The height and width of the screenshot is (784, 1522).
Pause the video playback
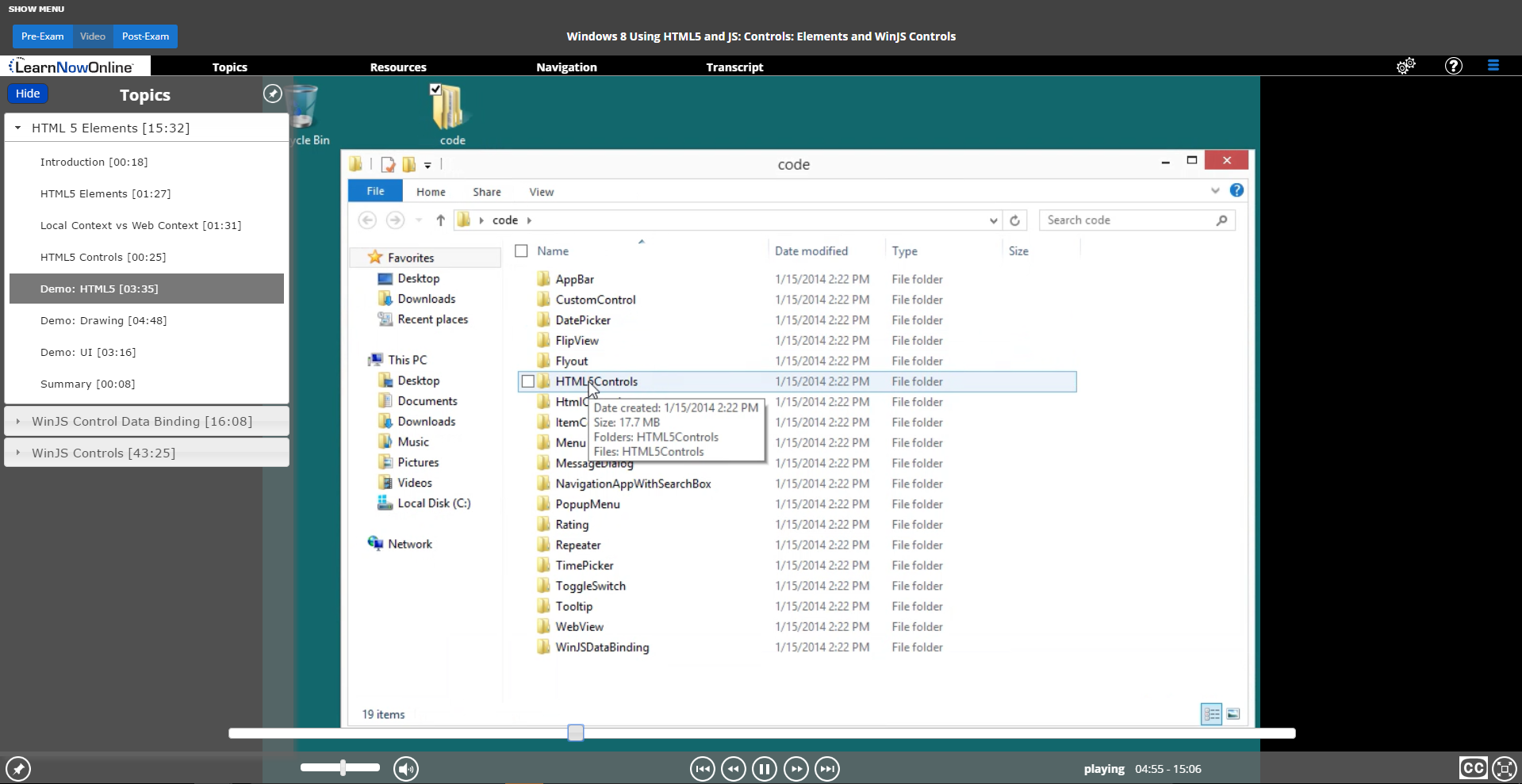coord(764,768)
